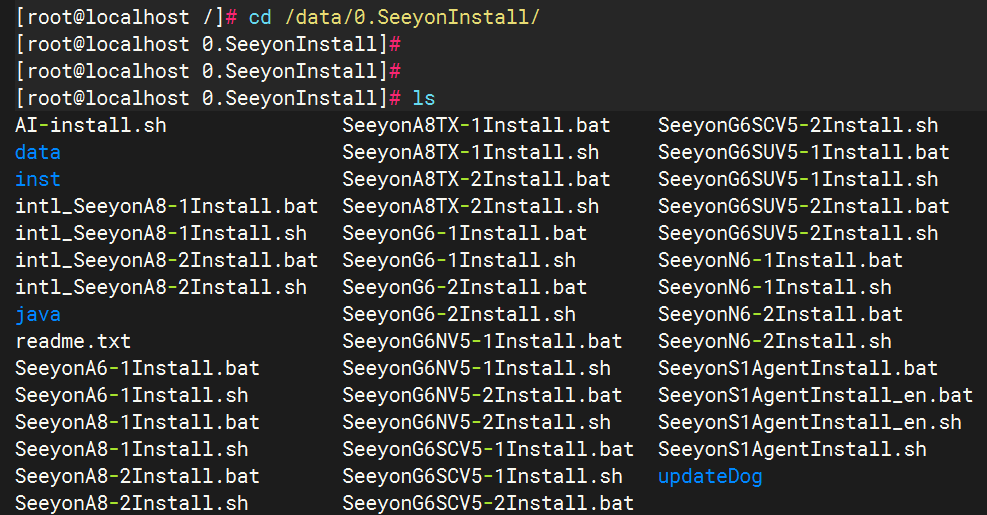Click SeeyonS1AgentInstall_en.sh file name
Image resolution: width=987 pixels, height=515 pixels.
pyautogui.click(x=810, y=423)
